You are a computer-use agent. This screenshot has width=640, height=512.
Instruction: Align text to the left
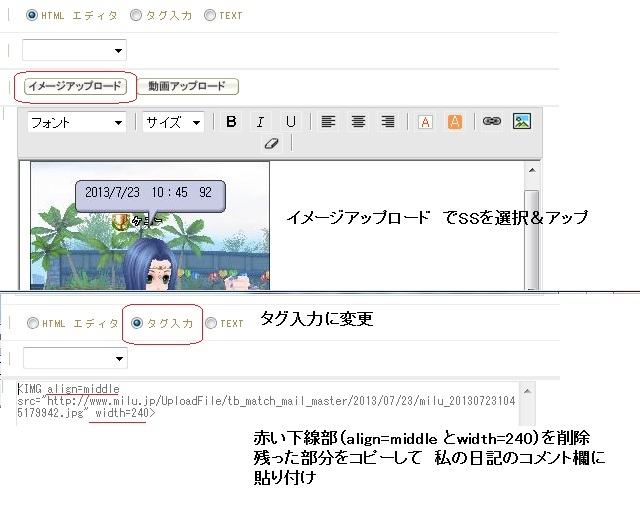click(x=328, y=122)
